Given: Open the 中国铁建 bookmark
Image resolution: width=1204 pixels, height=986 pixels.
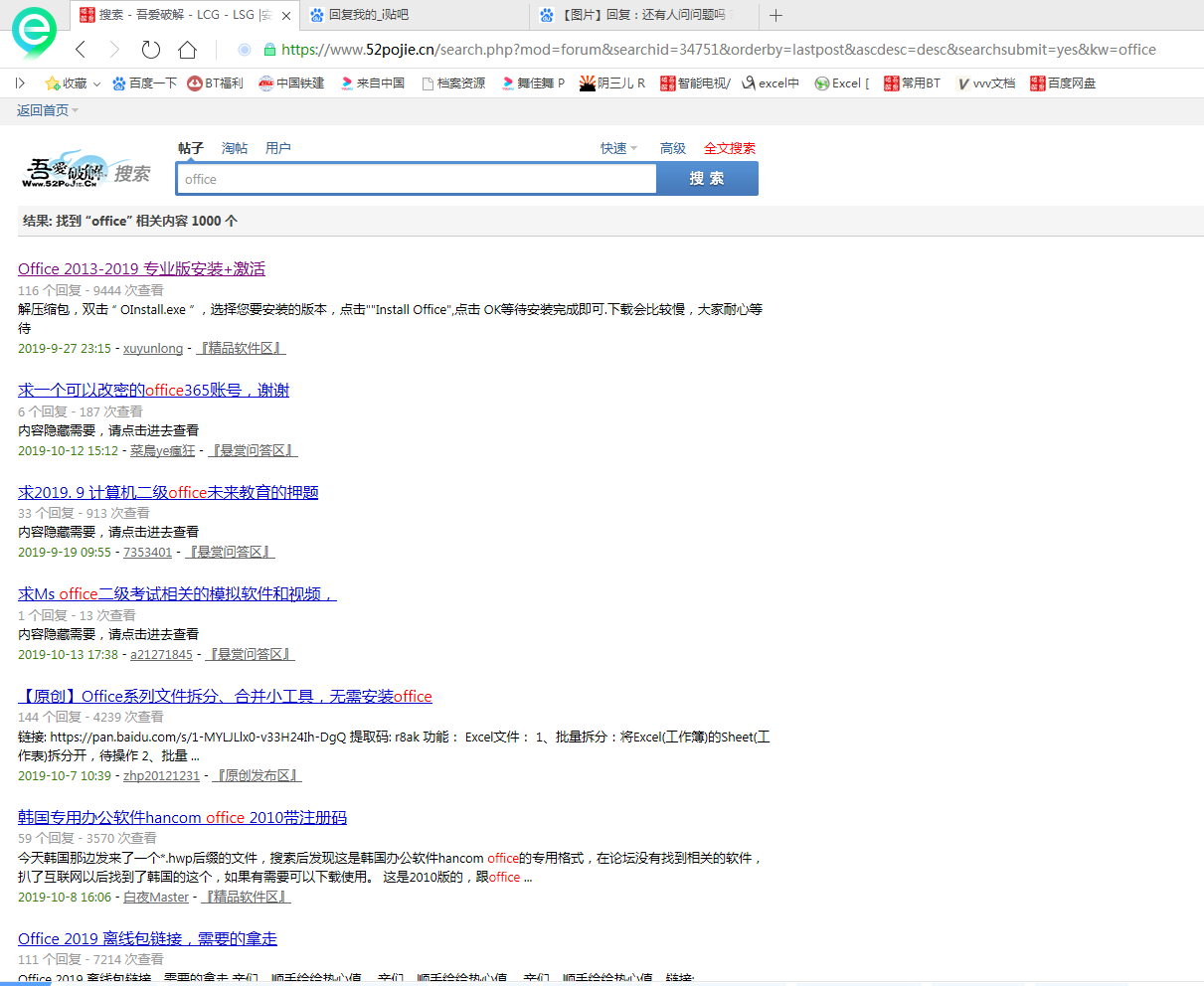Looking at the screenshot, I should [291, 83].
